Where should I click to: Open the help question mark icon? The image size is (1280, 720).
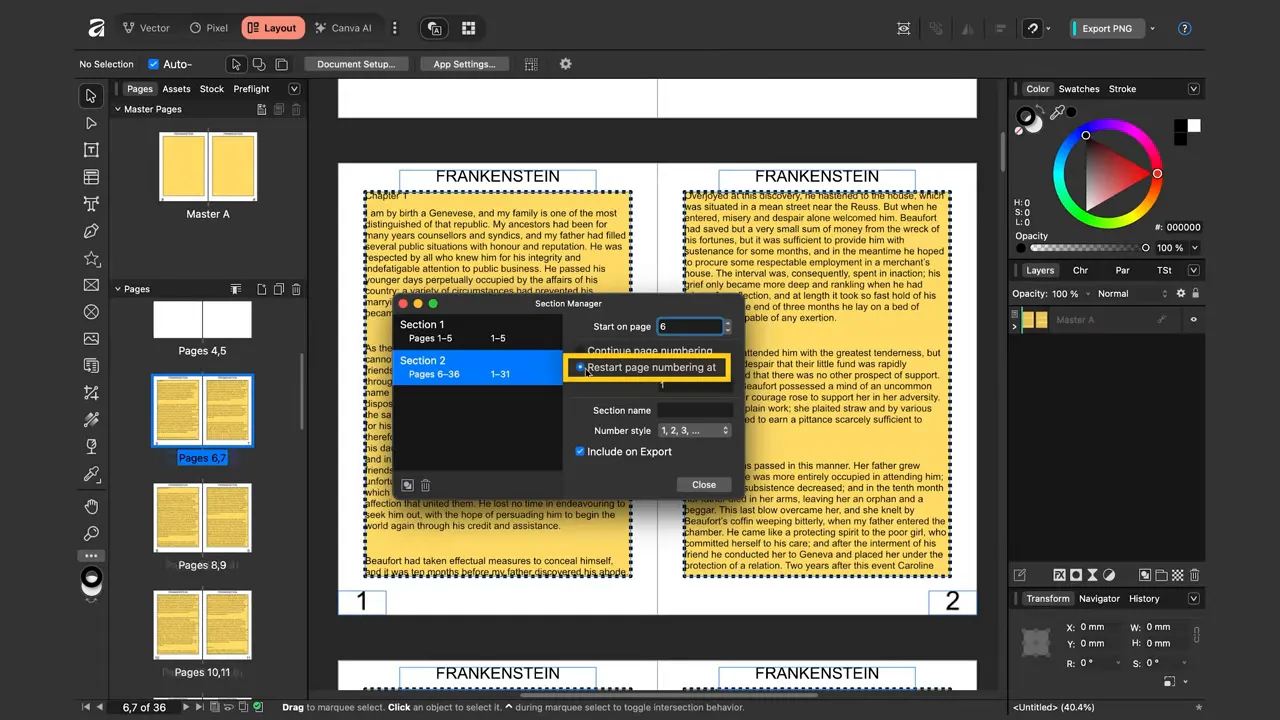point(1185,28)
